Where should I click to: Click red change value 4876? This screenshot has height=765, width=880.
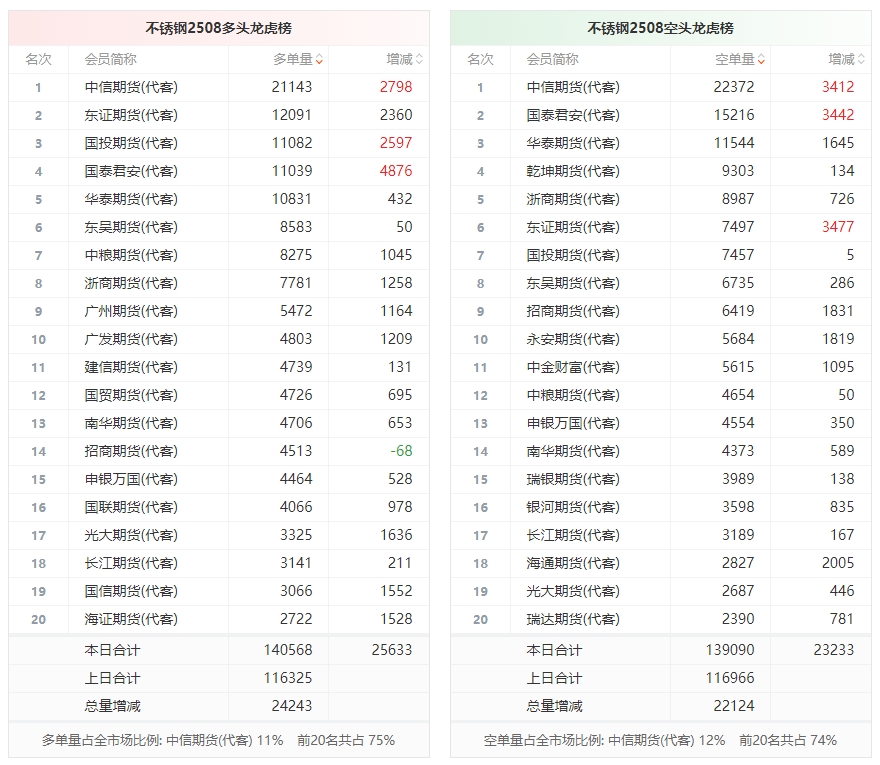click(x=396, y=171)
